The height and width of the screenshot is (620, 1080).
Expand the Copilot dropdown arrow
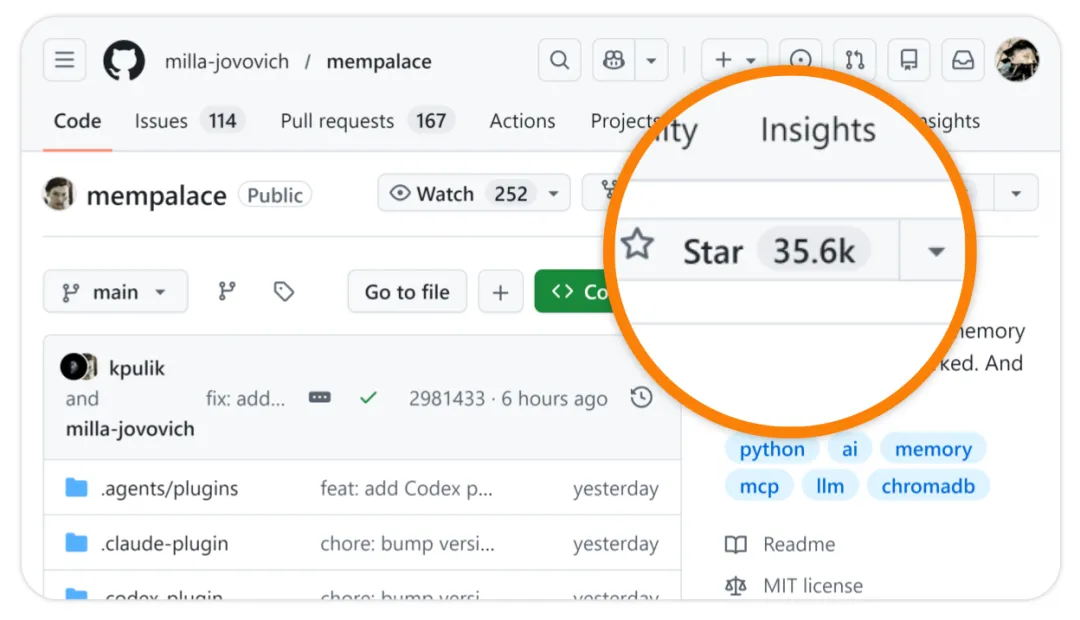[x=651, y=60]
